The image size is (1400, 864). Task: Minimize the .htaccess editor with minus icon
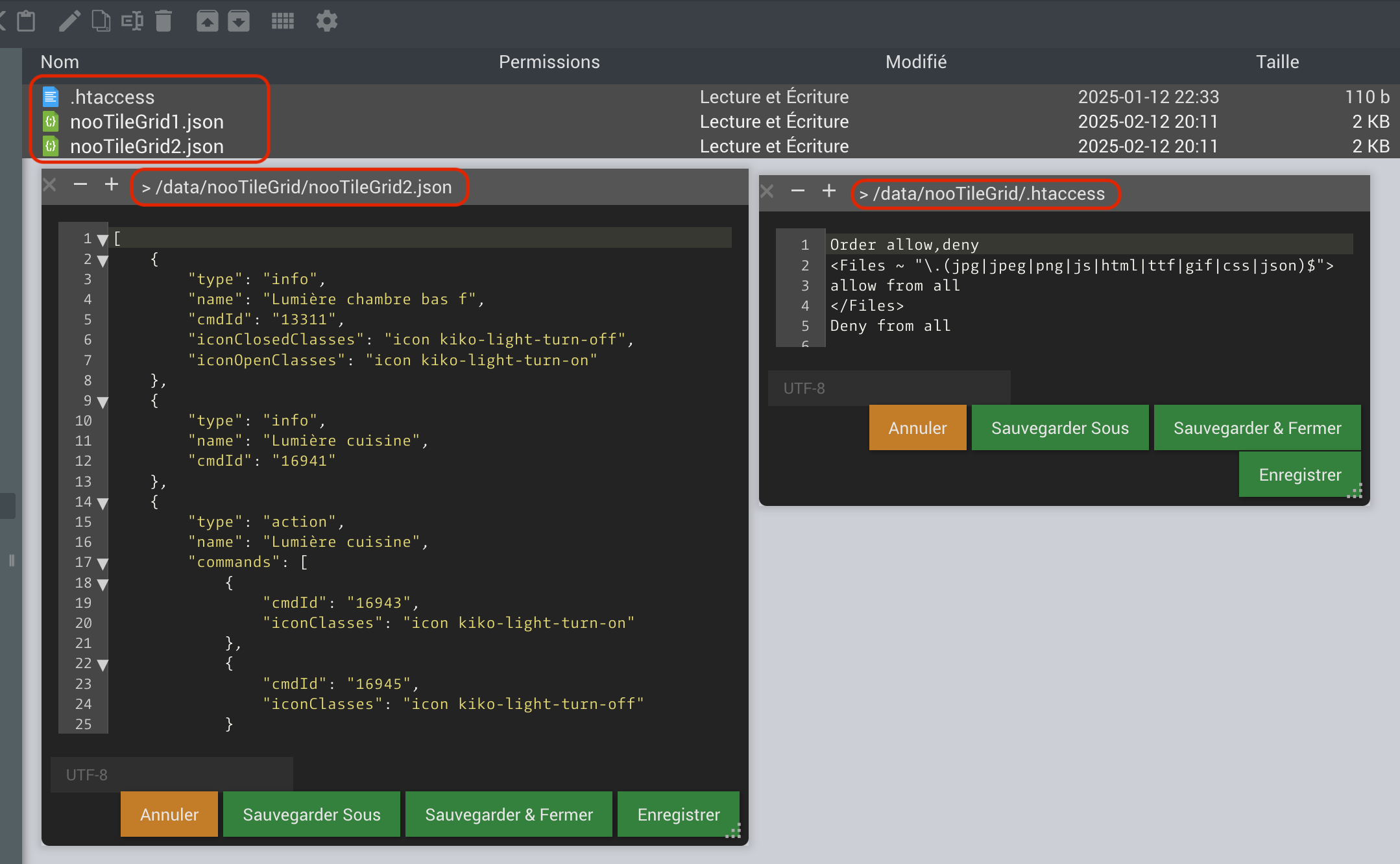(798, 191)
